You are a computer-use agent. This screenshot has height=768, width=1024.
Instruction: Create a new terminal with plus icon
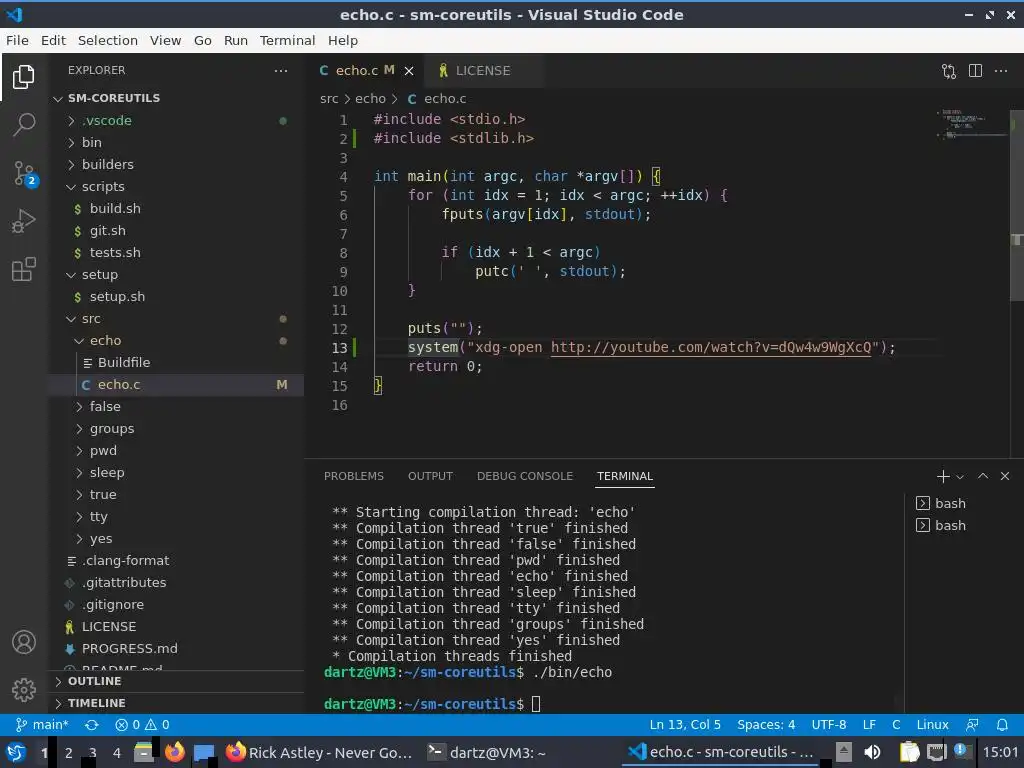tap(942, 477)
